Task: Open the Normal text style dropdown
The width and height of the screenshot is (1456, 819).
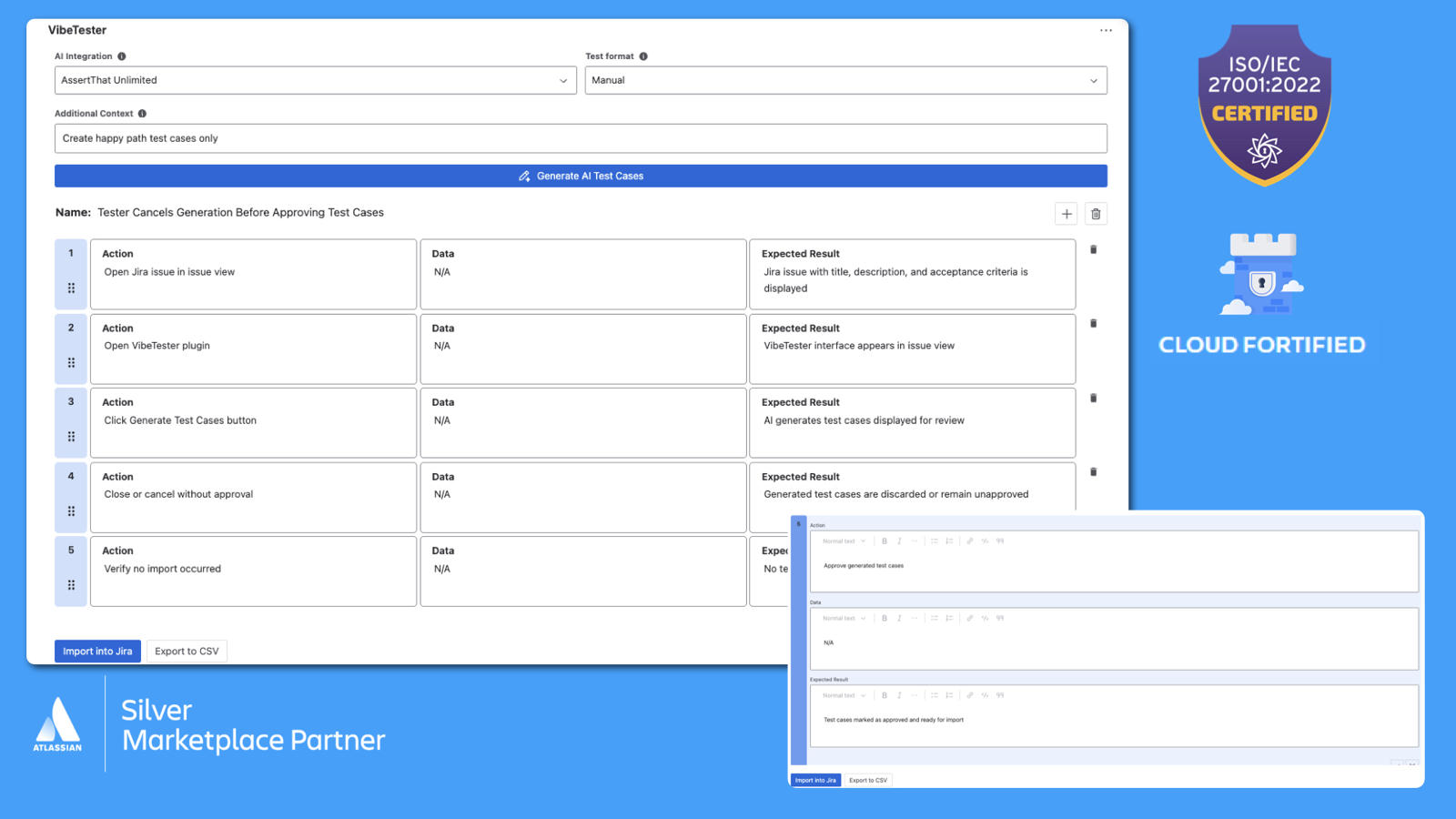Action: point(842,541)
